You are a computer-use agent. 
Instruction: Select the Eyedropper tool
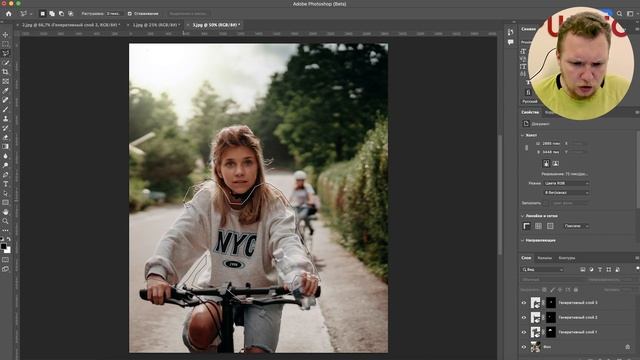[x=5, y=91]
